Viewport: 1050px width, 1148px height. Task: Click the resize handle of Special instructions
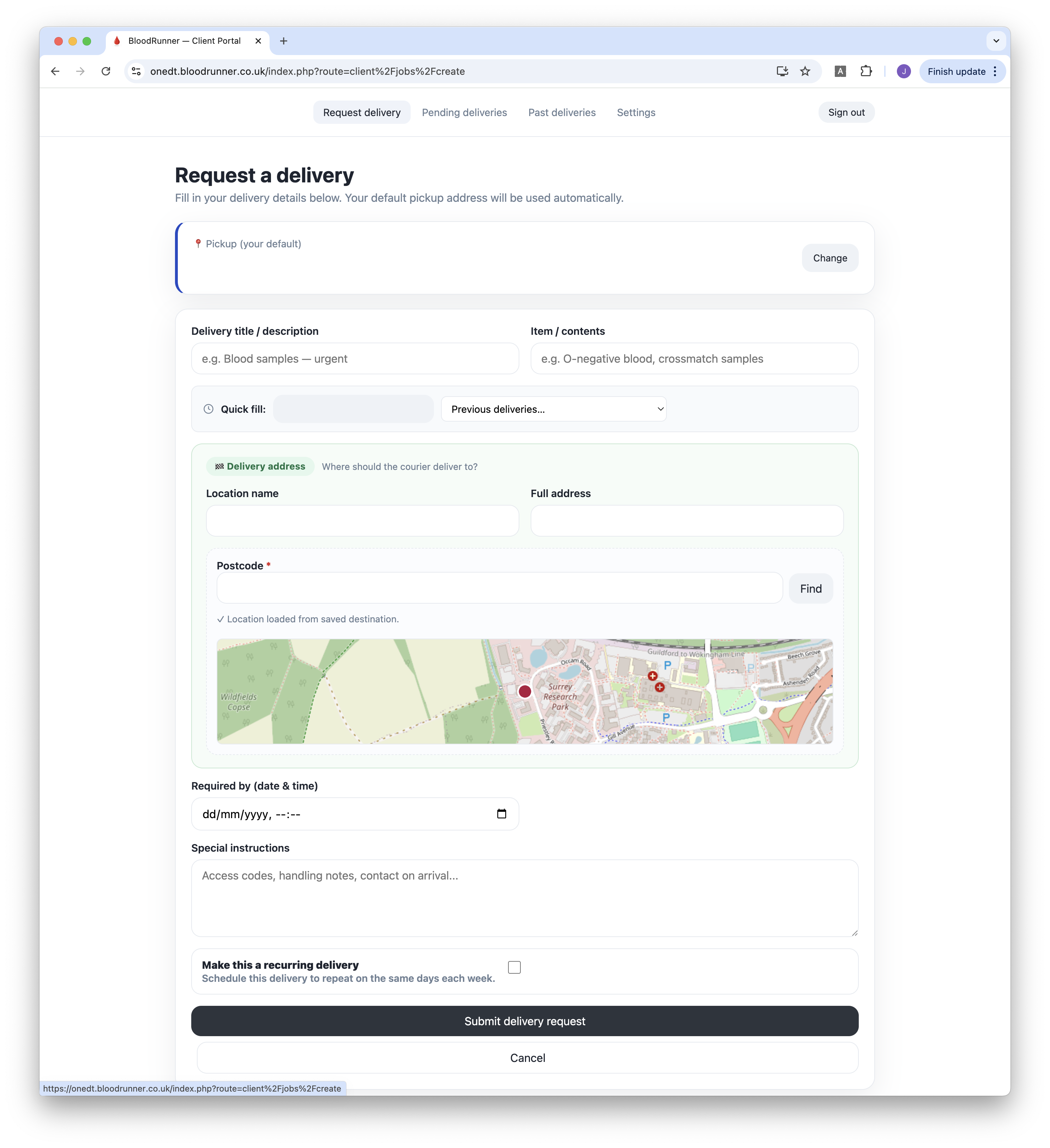pyautogui.click(x=854, y=933)
